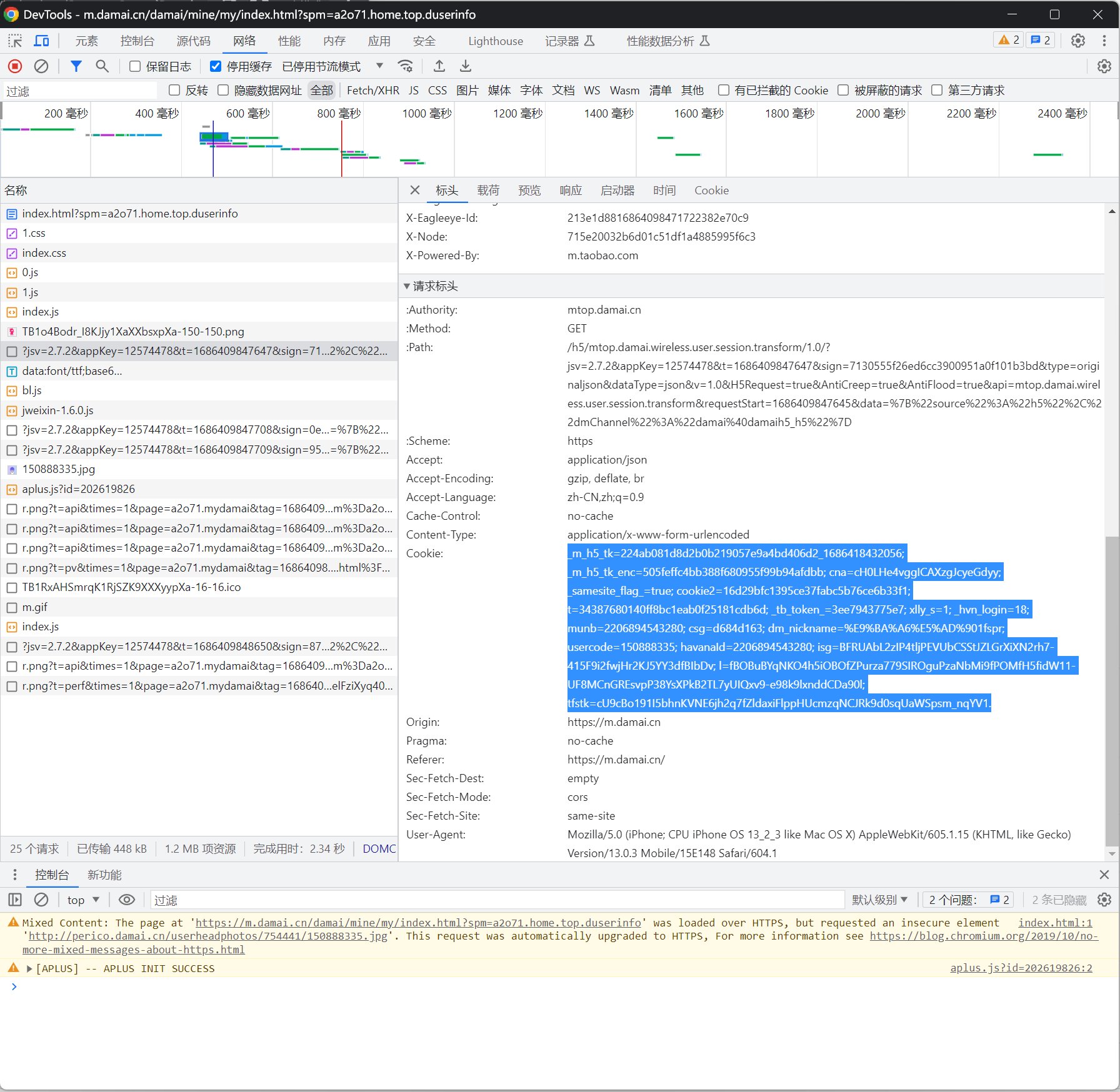1120x1092 pixels.
Task: Toggle the network filter funnel icon
Action: (76, 66)
